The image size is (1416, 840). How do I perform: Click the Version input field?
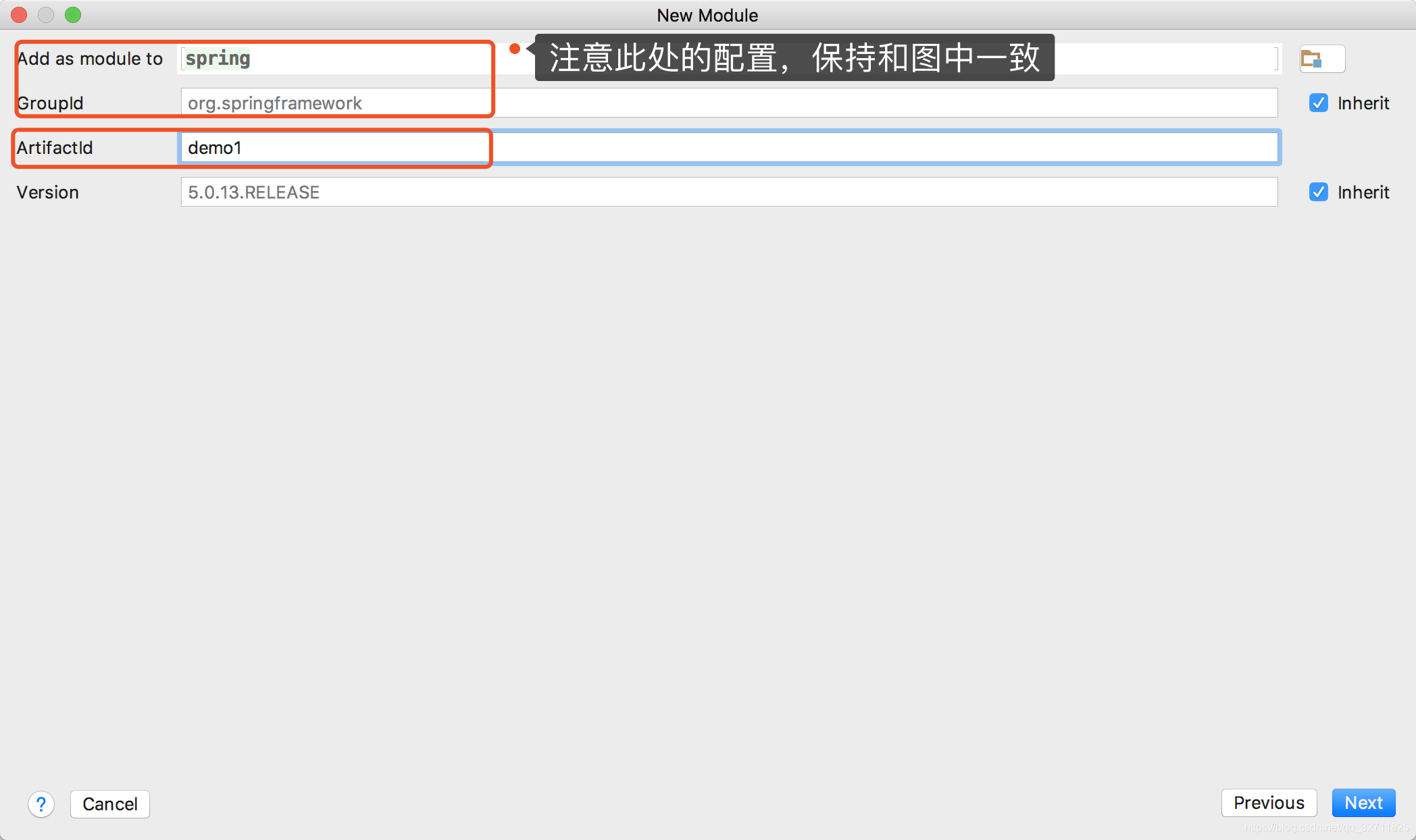click(x=728, y=192)
